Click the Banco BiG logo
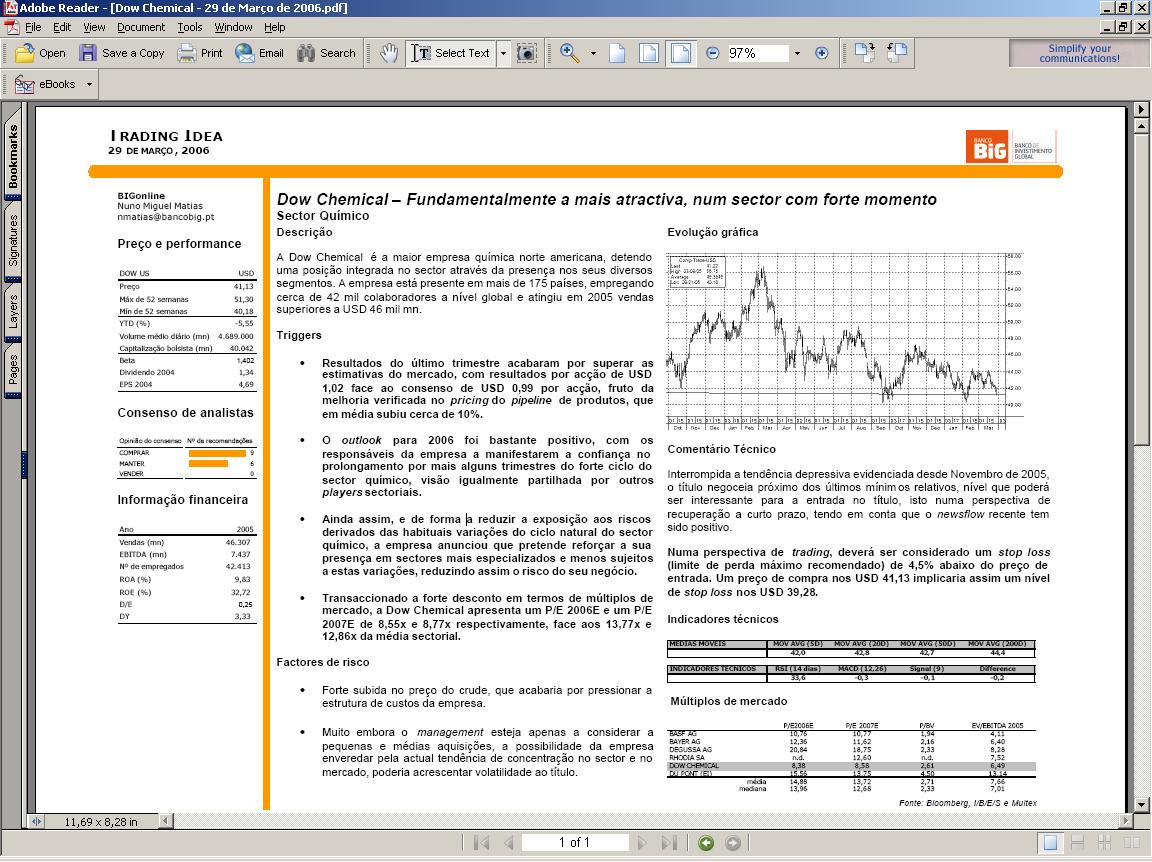 1011,146
